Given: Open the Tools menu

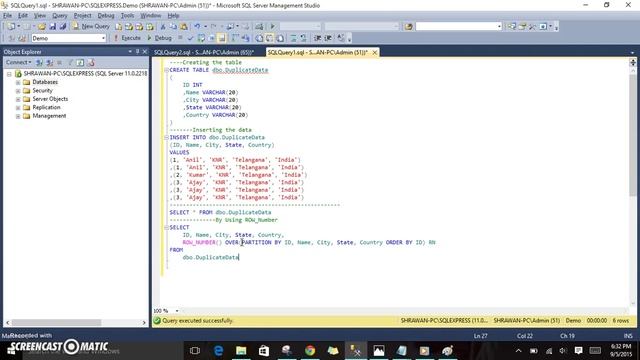Looking at the screenshot, I should (x=127, y=16).
